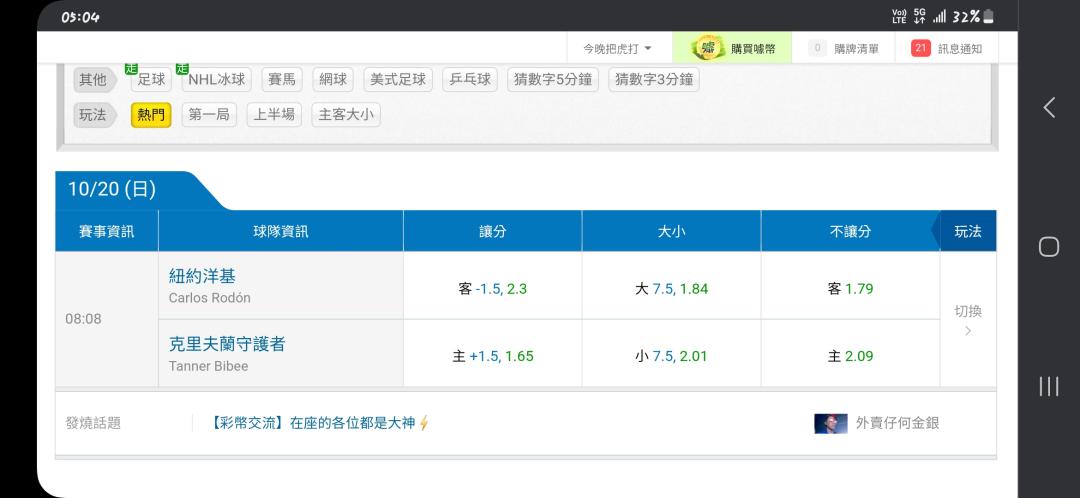Open 紐約洋基 team link

(202, 276)
